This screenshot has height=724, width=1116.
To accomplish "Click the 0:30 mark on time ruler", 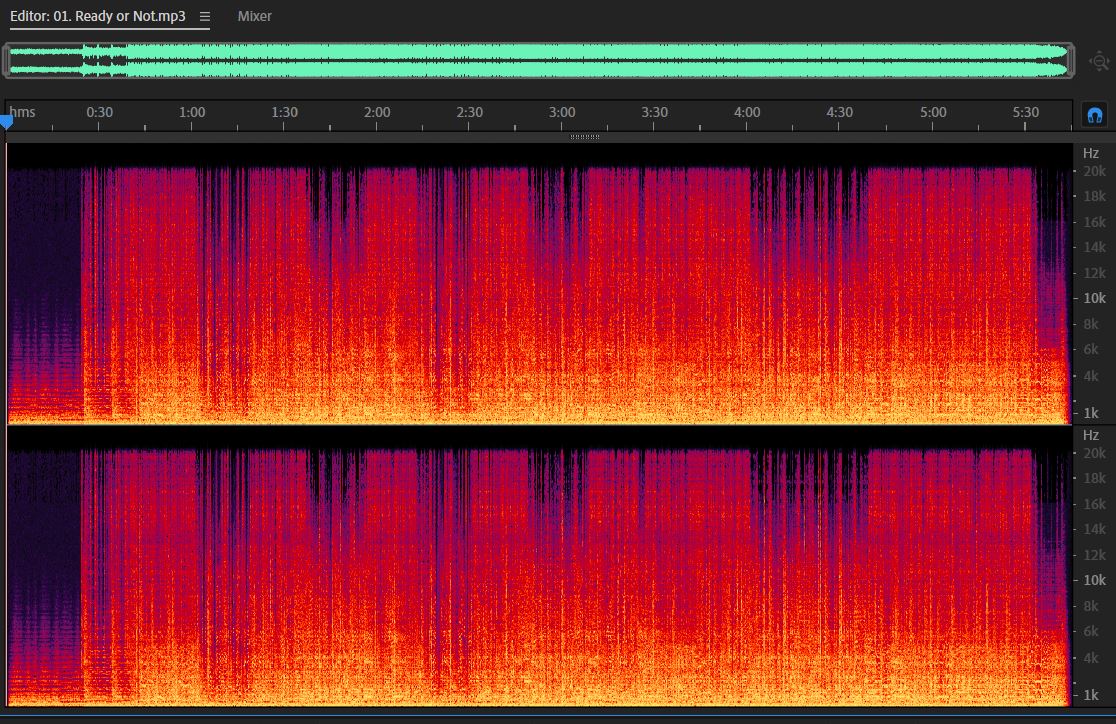I will pos(100,112).
